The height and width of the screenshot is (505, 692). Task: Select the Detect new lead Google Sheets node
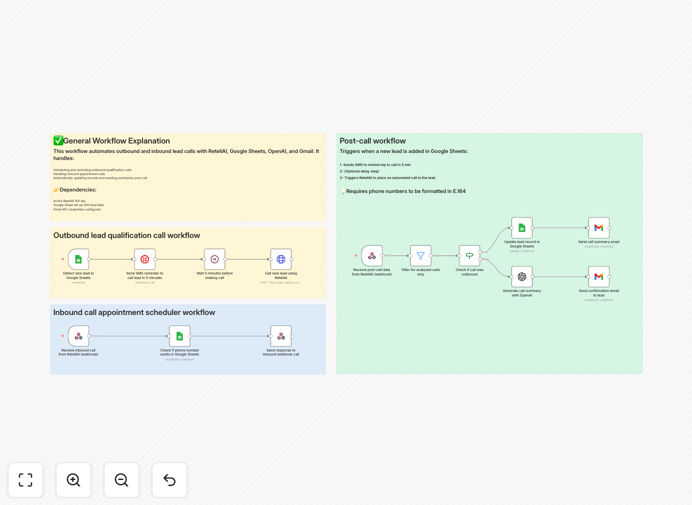click(x=79, y=259)
